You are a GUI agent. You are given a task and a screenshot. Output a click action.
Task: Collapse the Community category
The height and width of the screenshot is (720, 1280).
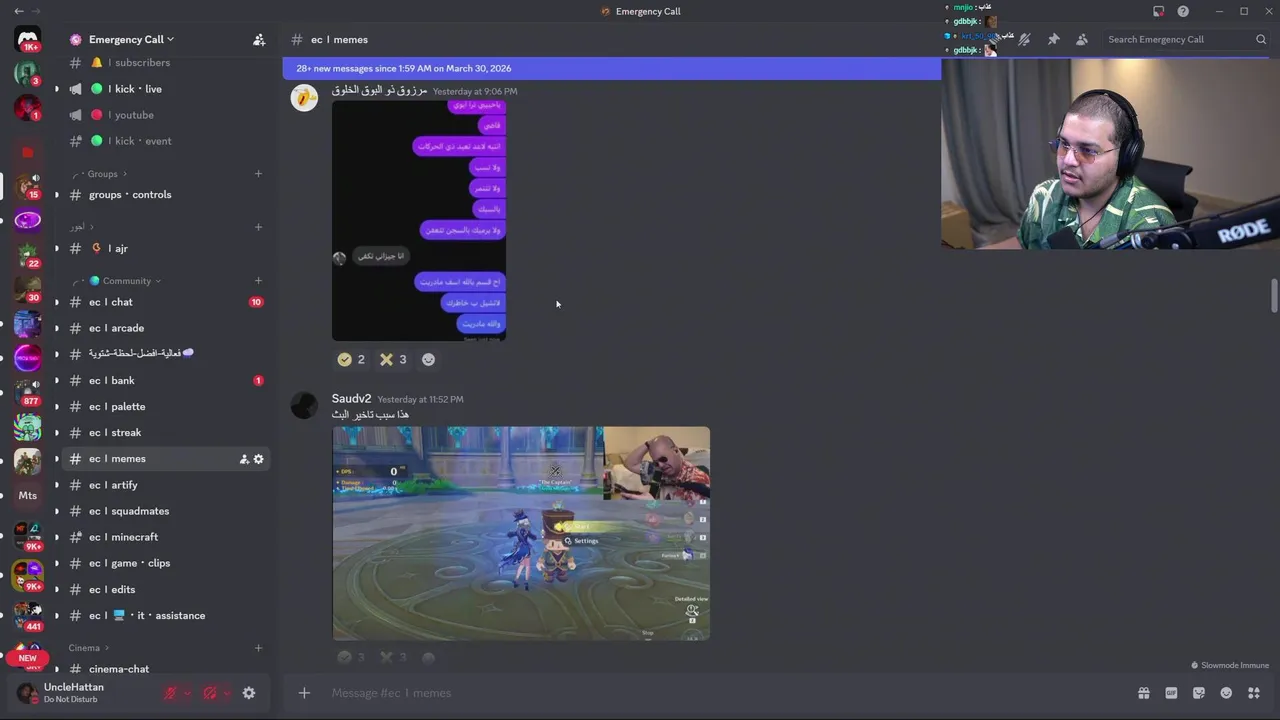tap(118, 281)
